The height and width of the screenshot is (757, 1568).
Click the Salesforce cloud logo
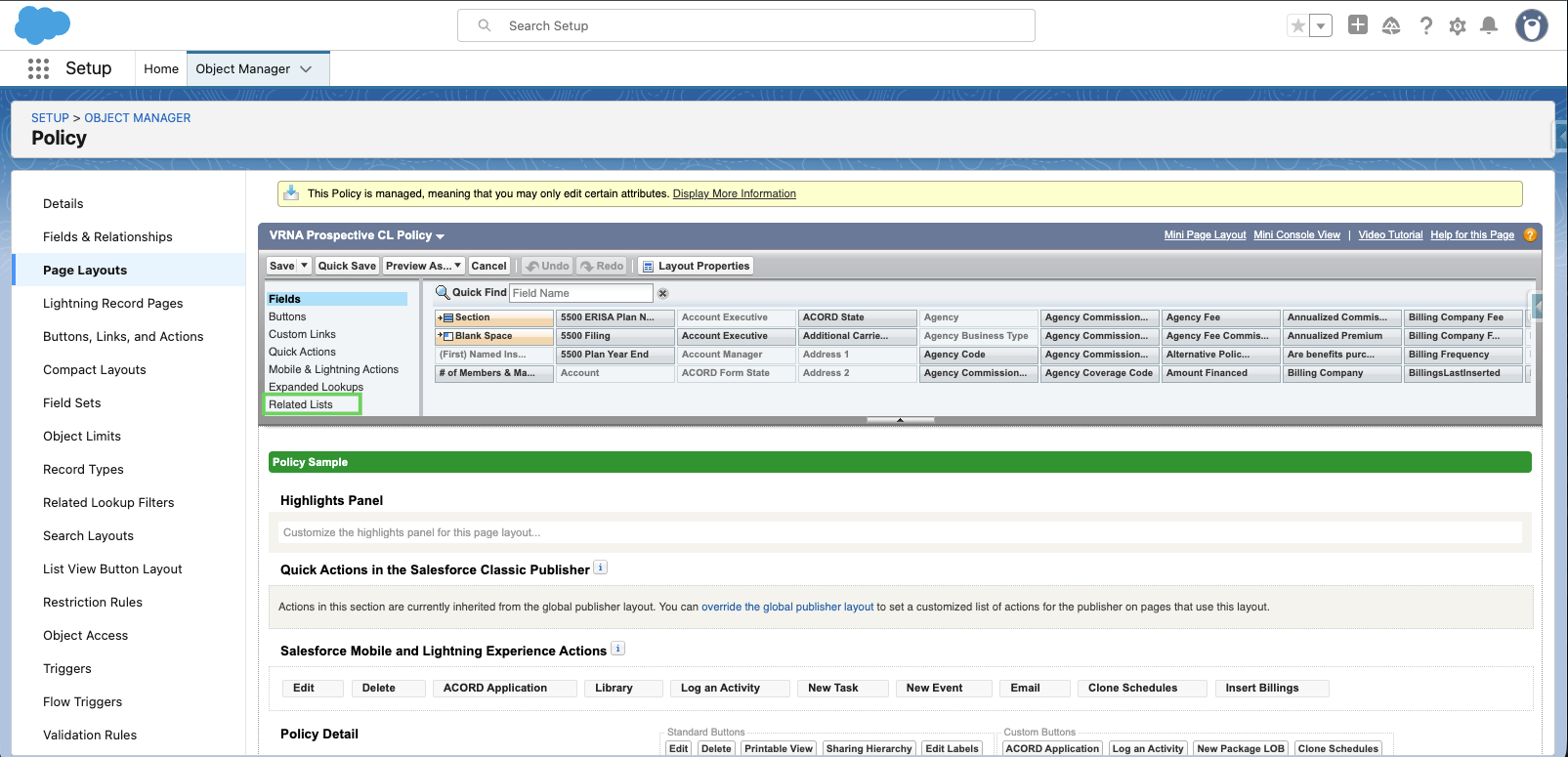point(43,25)
